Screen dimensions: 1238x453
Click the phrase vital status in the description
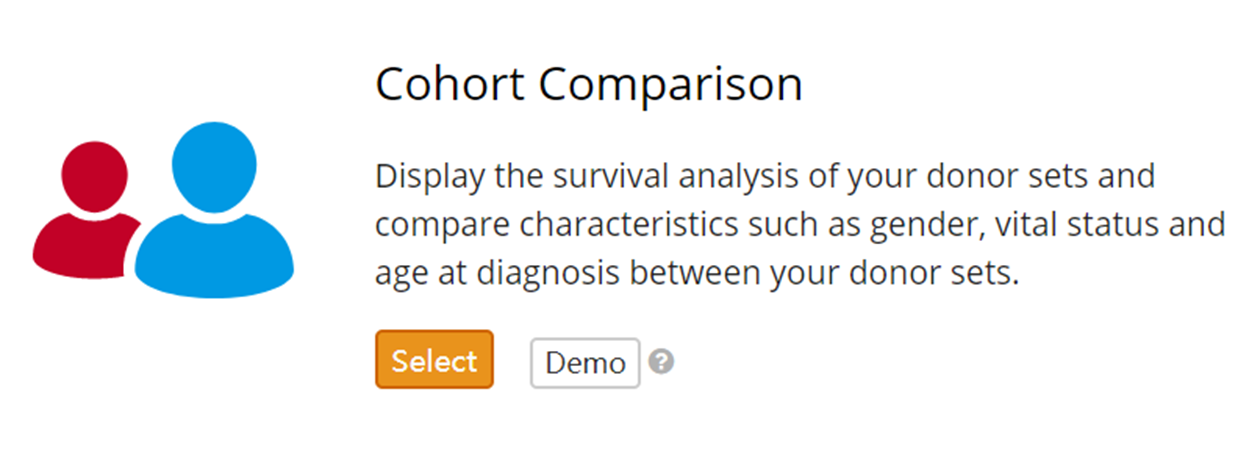click(x=1072, y=224)
